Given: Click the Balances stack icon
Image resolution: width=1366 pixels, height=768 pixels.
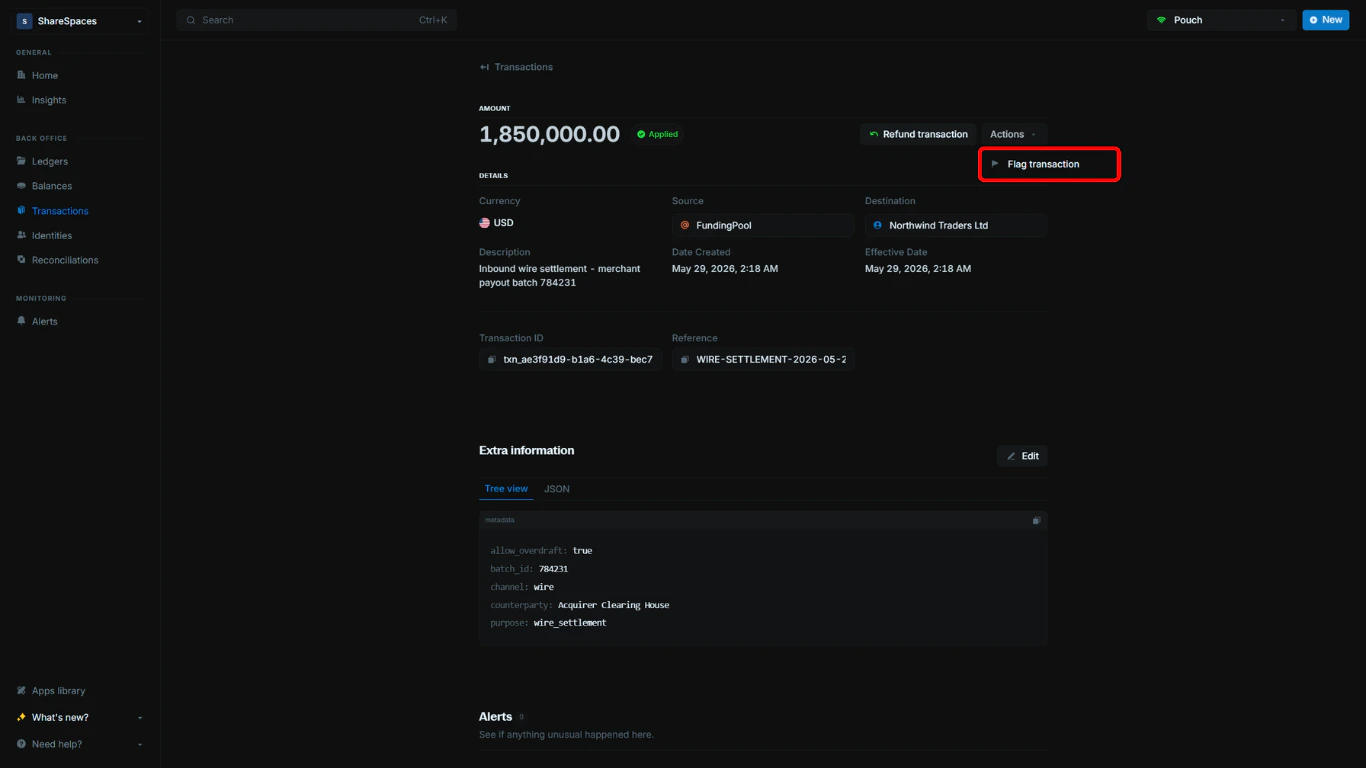Looking at the screenshot, I should (22, 186).
